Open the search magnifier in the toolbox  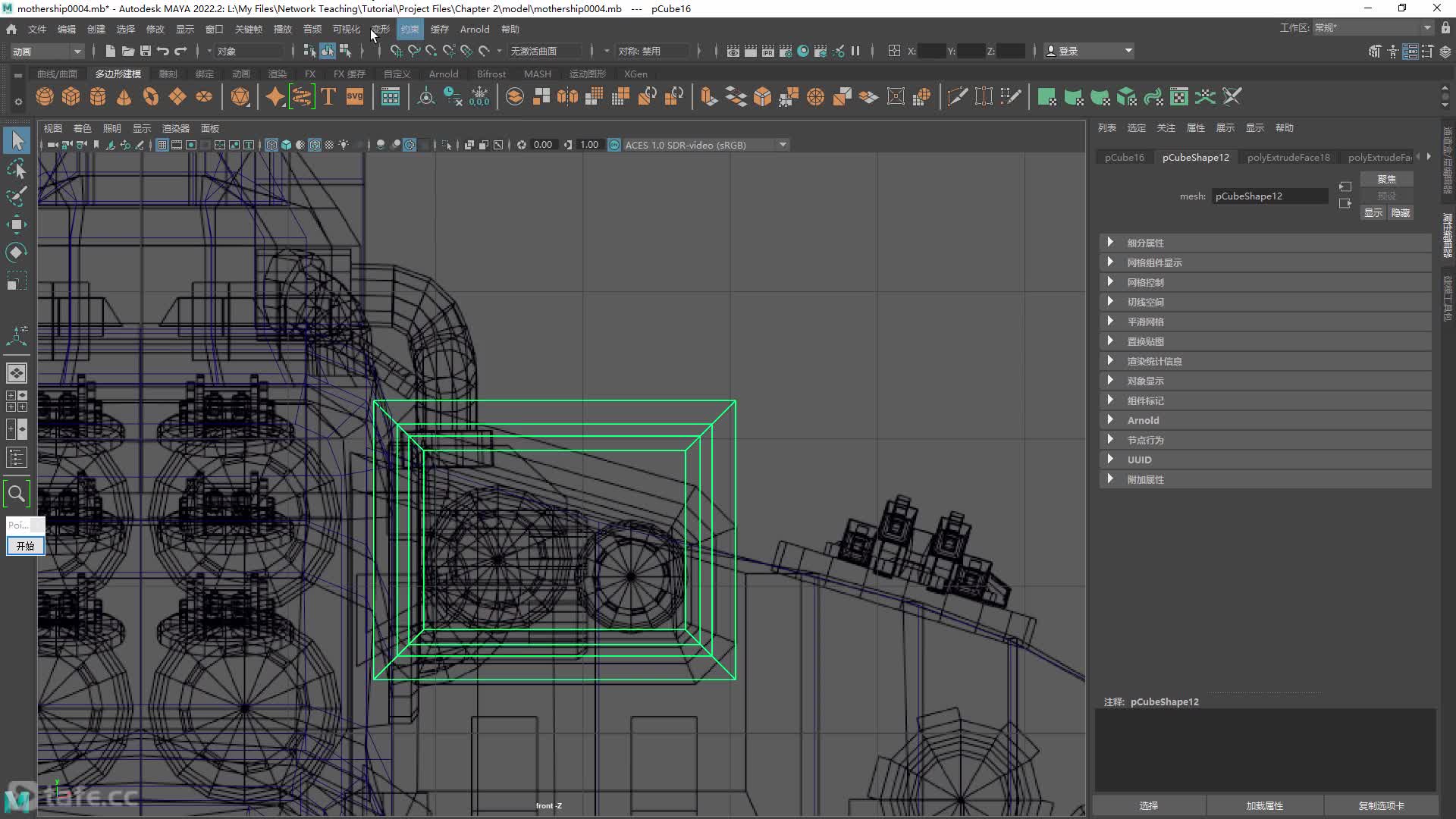pos(17,494)
